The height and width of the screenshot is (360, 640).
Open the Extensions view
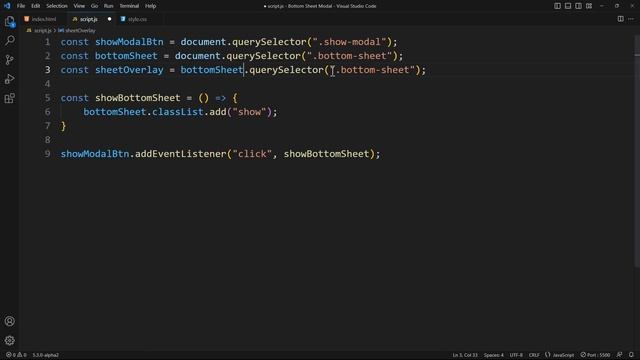10,98
